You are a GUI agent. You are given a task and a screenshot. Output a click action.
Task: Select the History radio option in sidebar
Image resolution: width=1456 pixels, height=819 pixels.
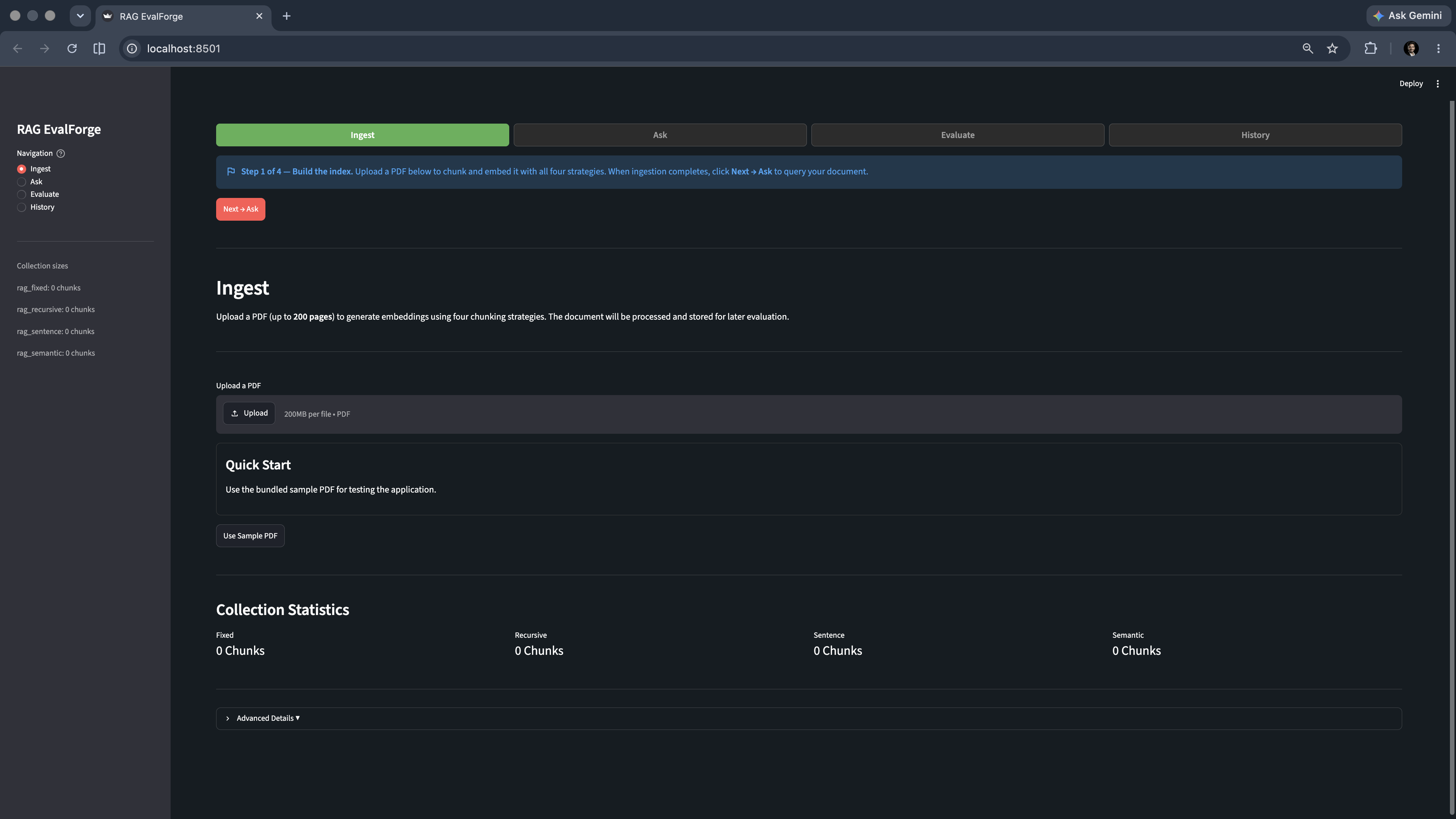pyautogui.click(x=36, y=207)
